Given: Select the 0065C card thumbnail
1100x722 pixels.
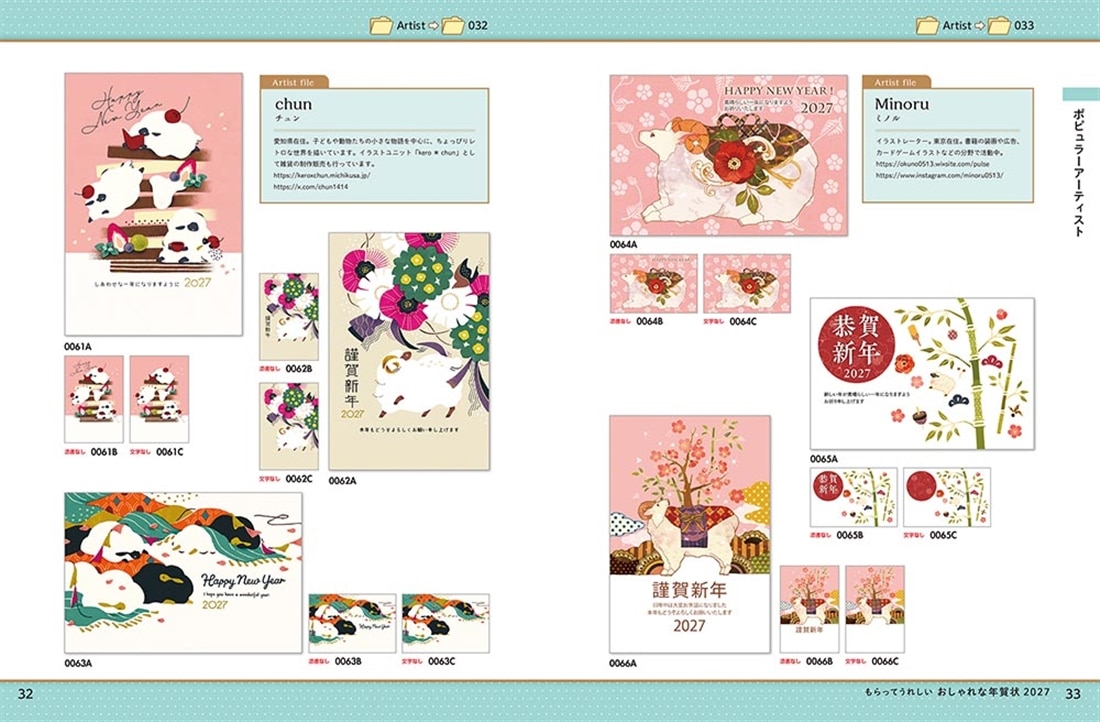Looking at the screenshot, I should [947, 497].
